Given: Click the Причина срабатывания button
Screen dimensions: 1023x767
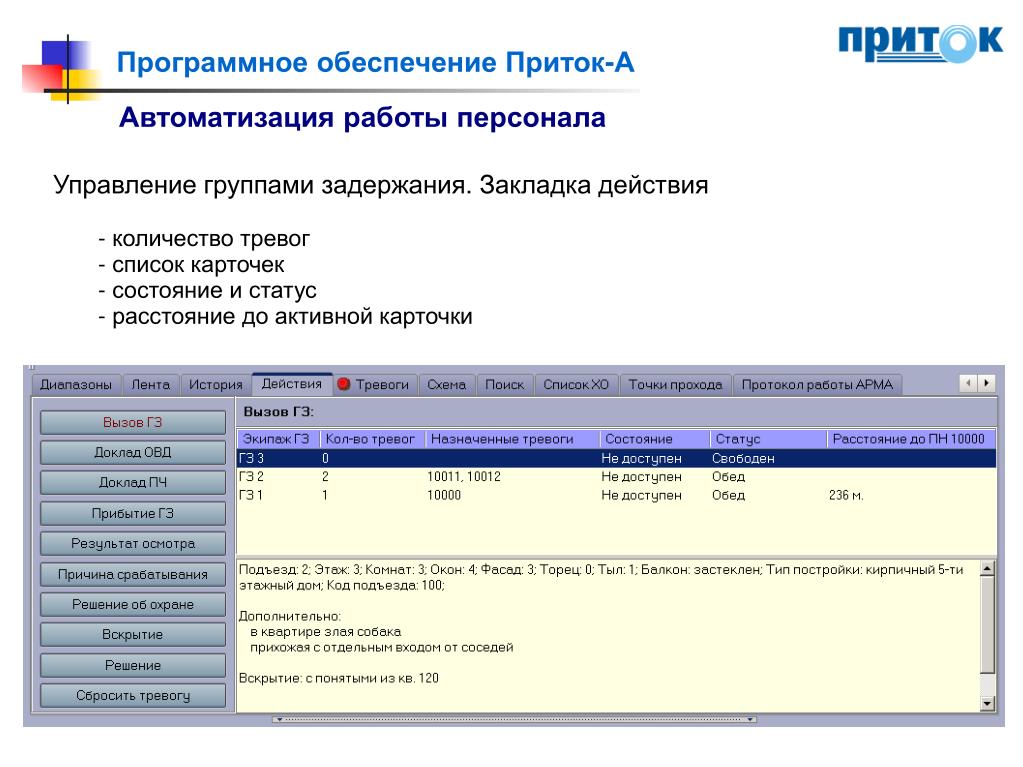Looking at the screenshot, I should tap(132, 574).
